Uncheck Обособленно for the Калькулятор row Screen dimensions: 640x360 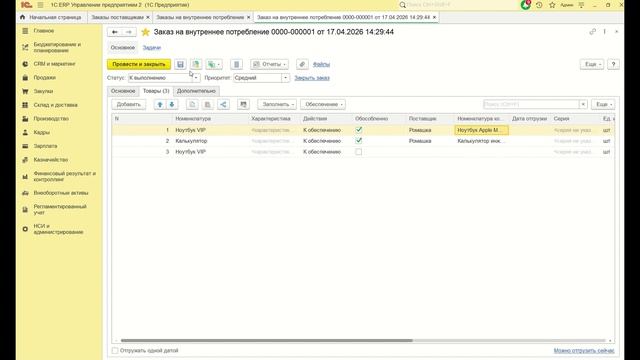(358, 141)
